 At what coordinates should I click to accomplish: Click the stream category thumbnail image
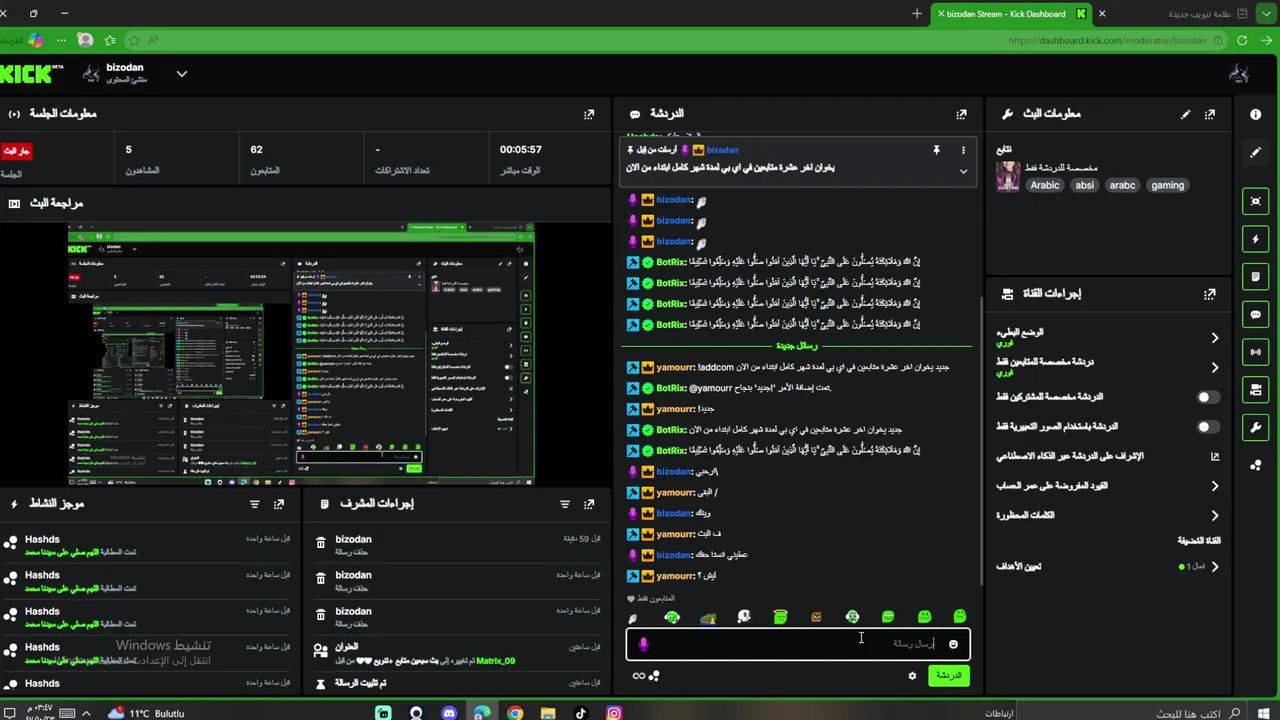(x=1008, y=177)
